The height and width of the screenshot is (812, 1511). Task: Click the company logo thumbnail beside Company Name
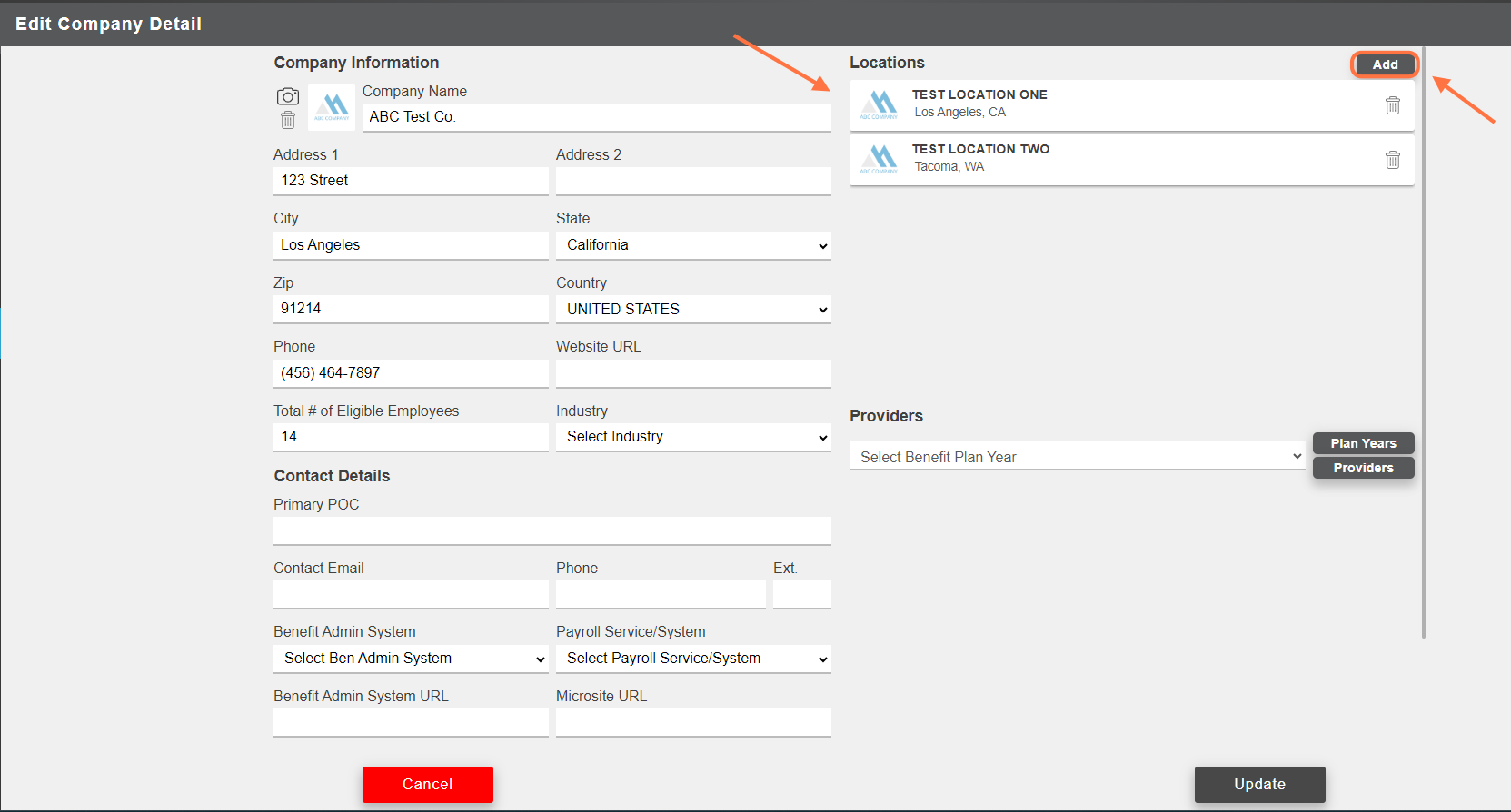click(332, 108)
